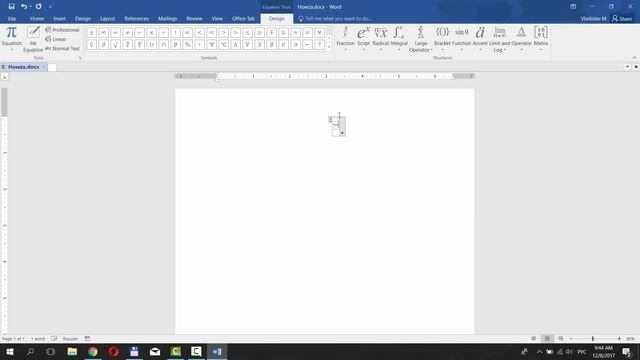The width and height of the screenshot is (640, 360).
Task: Click the zoom in plus button
Action: (x=619, y=339)
